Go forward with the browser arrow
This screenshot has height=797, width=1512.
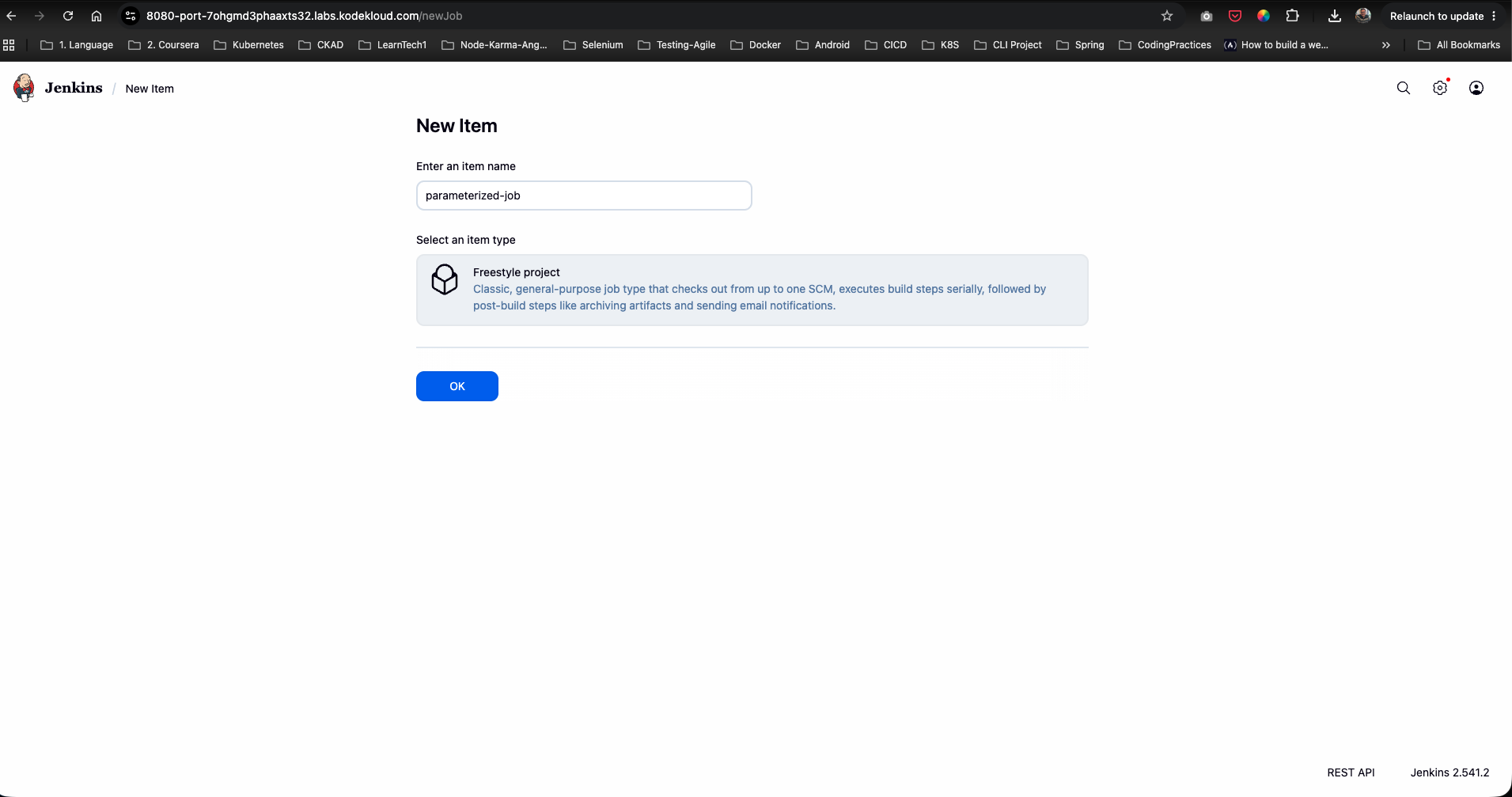coord(40,16)
